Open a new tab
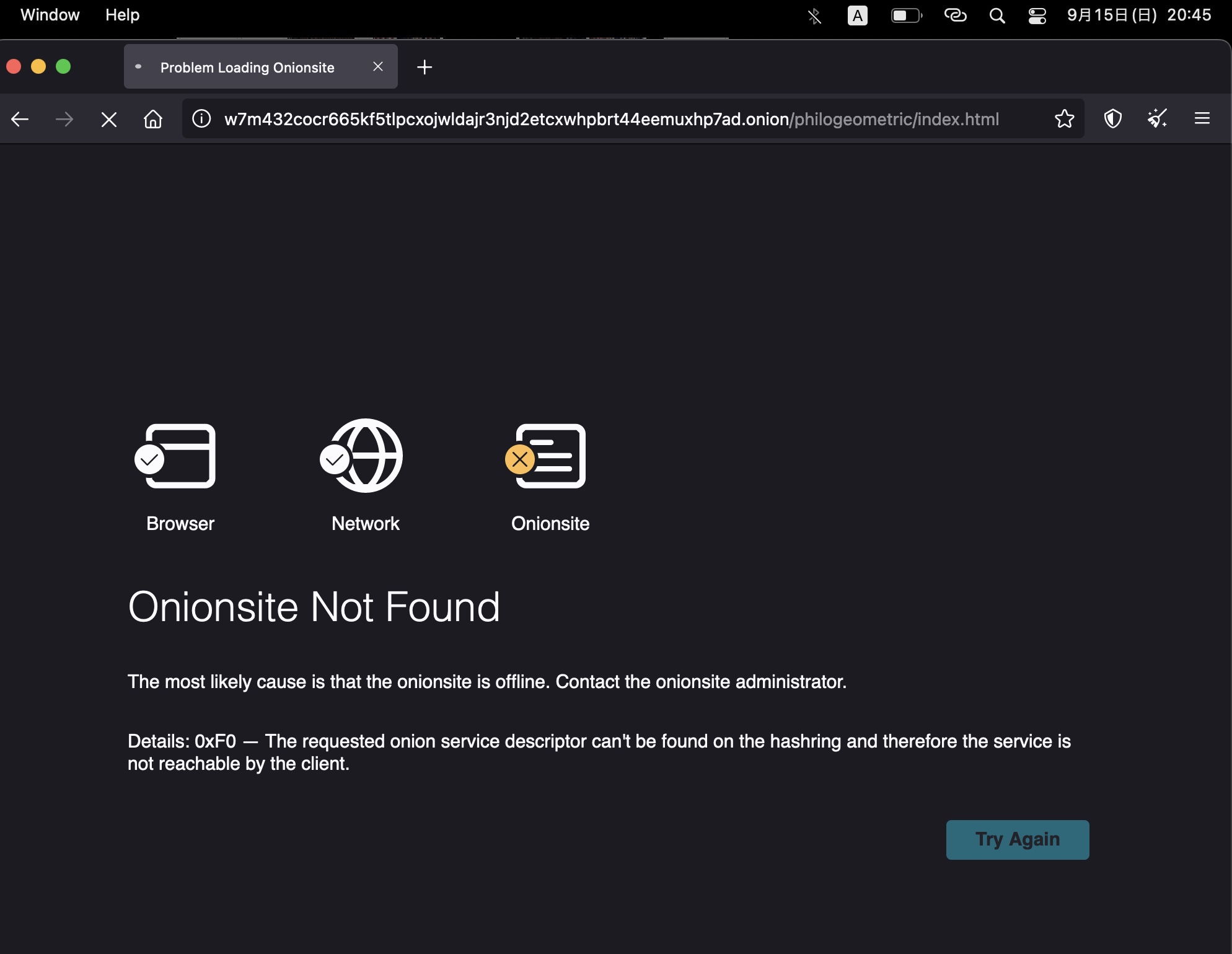The image size is (1232, 954). click(x=425, y=67)
